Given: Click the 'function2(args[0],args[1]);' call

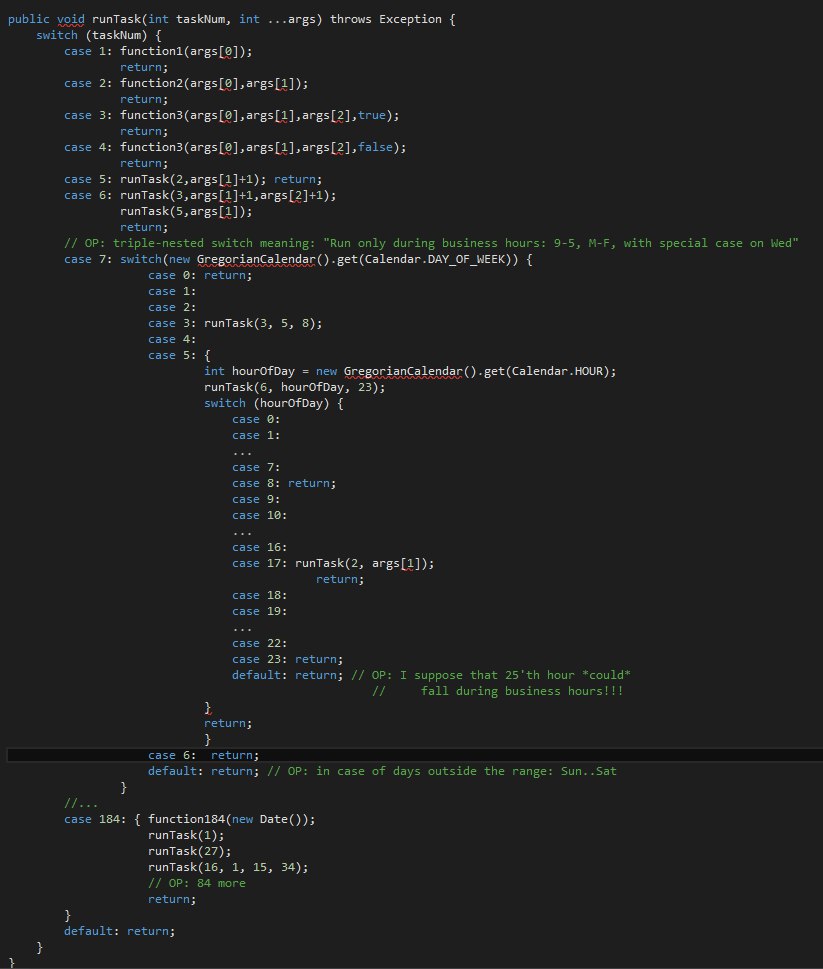Looking at the screenshot, I should [214, 83].
